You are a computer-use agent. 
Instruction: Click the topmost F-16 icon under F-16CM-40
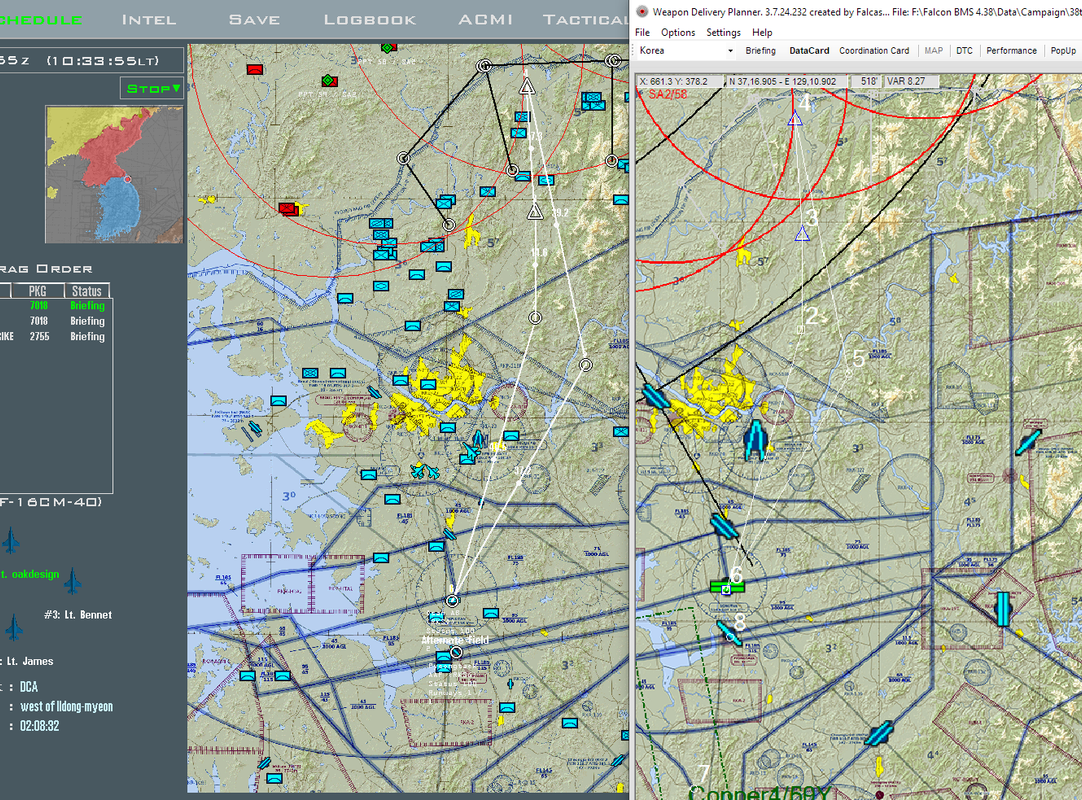[x=11, y=540]
